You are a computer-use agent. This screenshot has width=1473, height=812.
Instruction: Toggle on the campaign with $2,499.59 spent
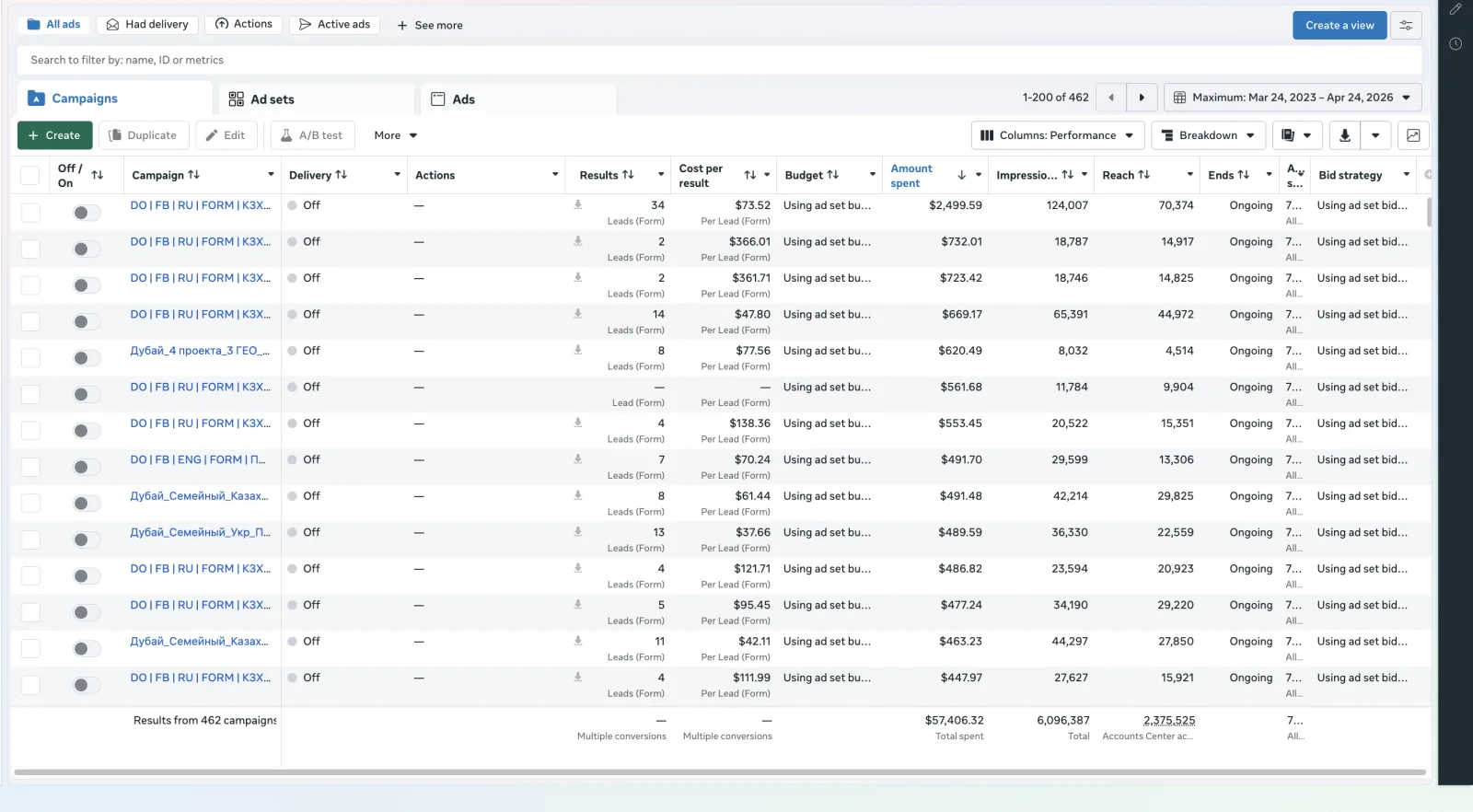pyautogui.click(x=87, y=213)
